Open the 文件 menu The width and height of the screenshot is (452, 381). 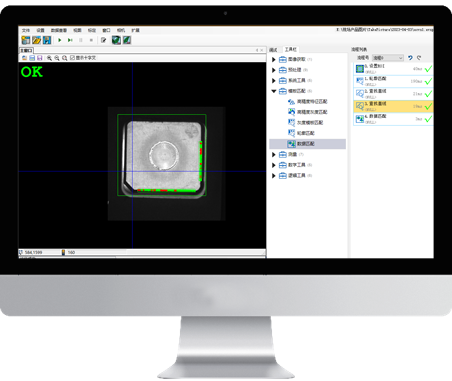[26, 30]
